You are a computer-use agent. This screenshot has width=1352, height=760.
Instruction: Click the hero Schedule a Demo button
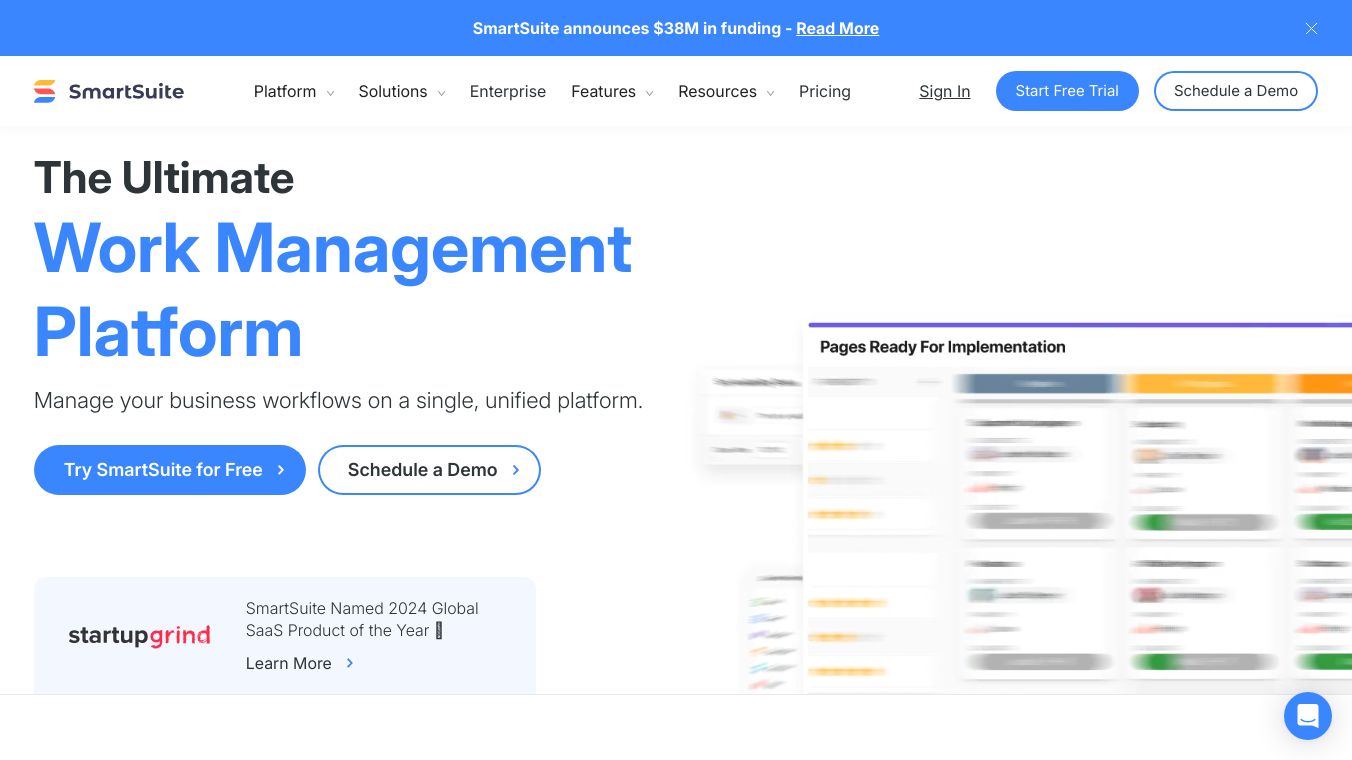[429, 470]
